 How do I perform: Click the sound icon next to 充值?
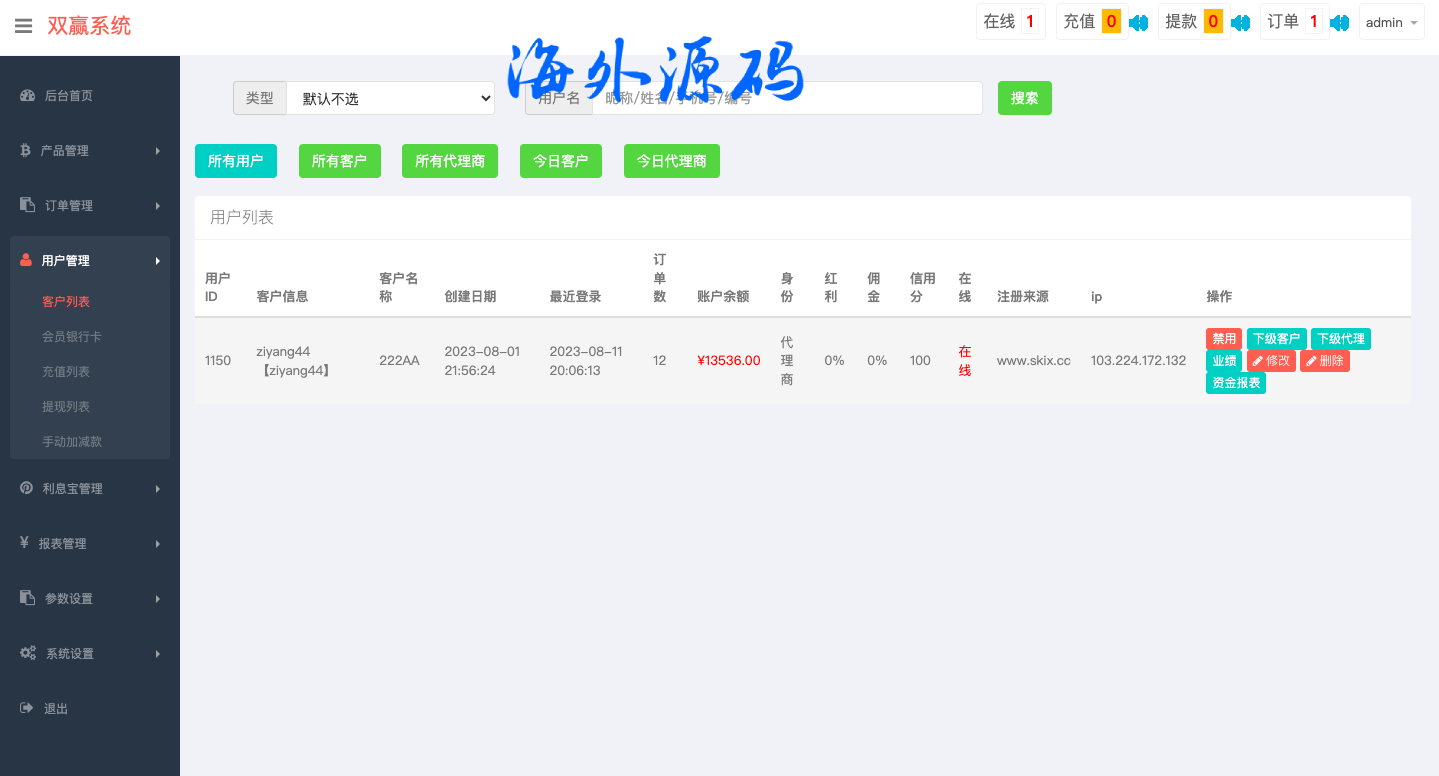coord(1138,22)
